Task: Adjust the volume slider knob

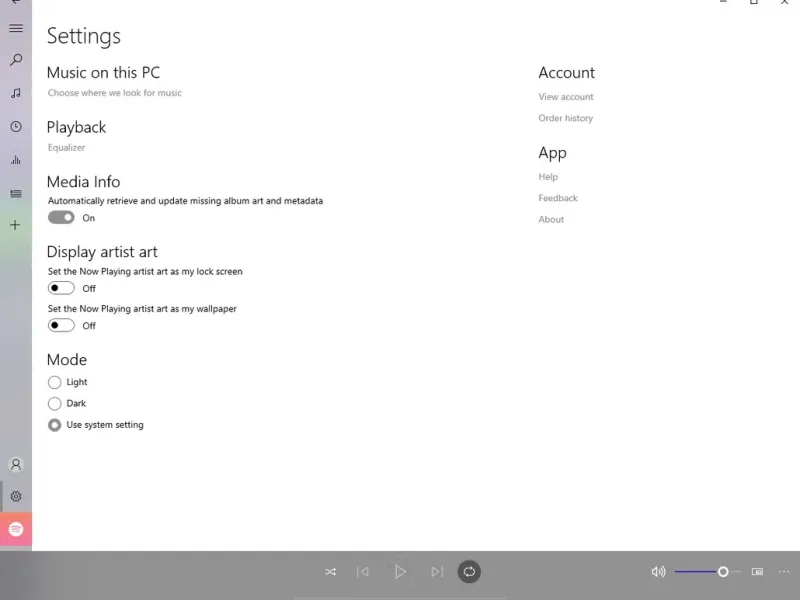Action: (x=723, y=571)
